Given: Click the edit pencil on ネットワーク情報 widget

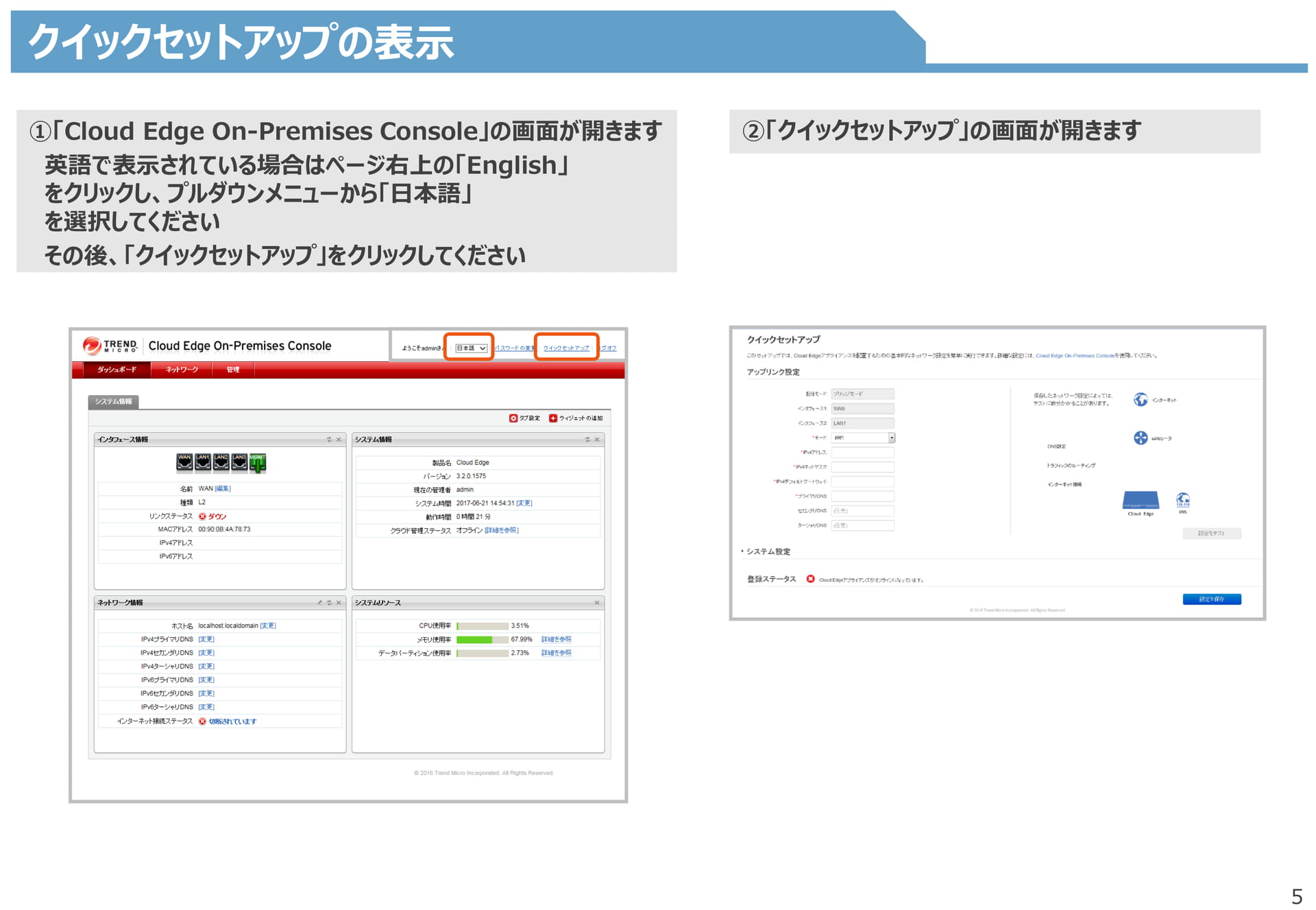Looking at the screenshot, I should point(319,603).
